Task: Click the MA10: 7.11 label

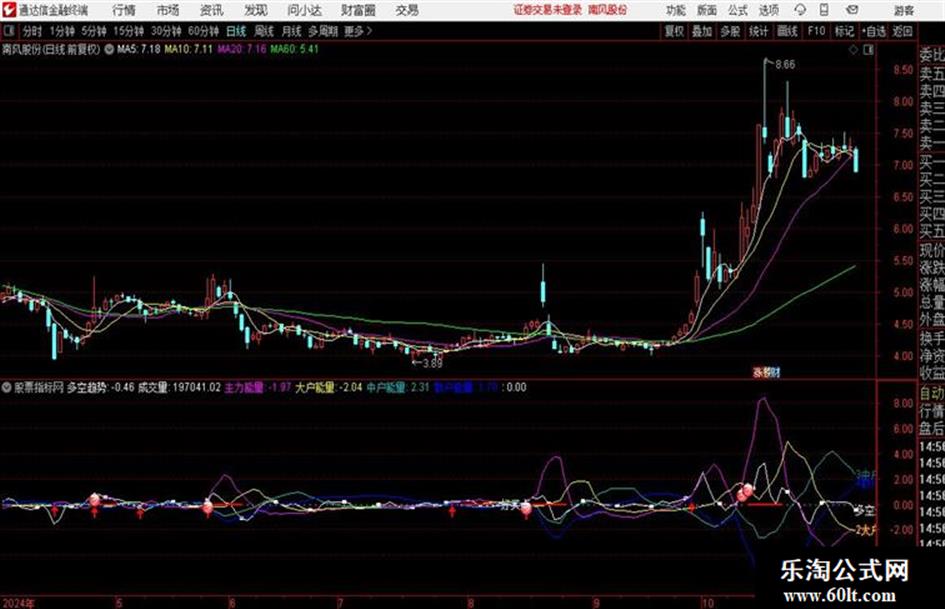Action: [x=189, y=49]
